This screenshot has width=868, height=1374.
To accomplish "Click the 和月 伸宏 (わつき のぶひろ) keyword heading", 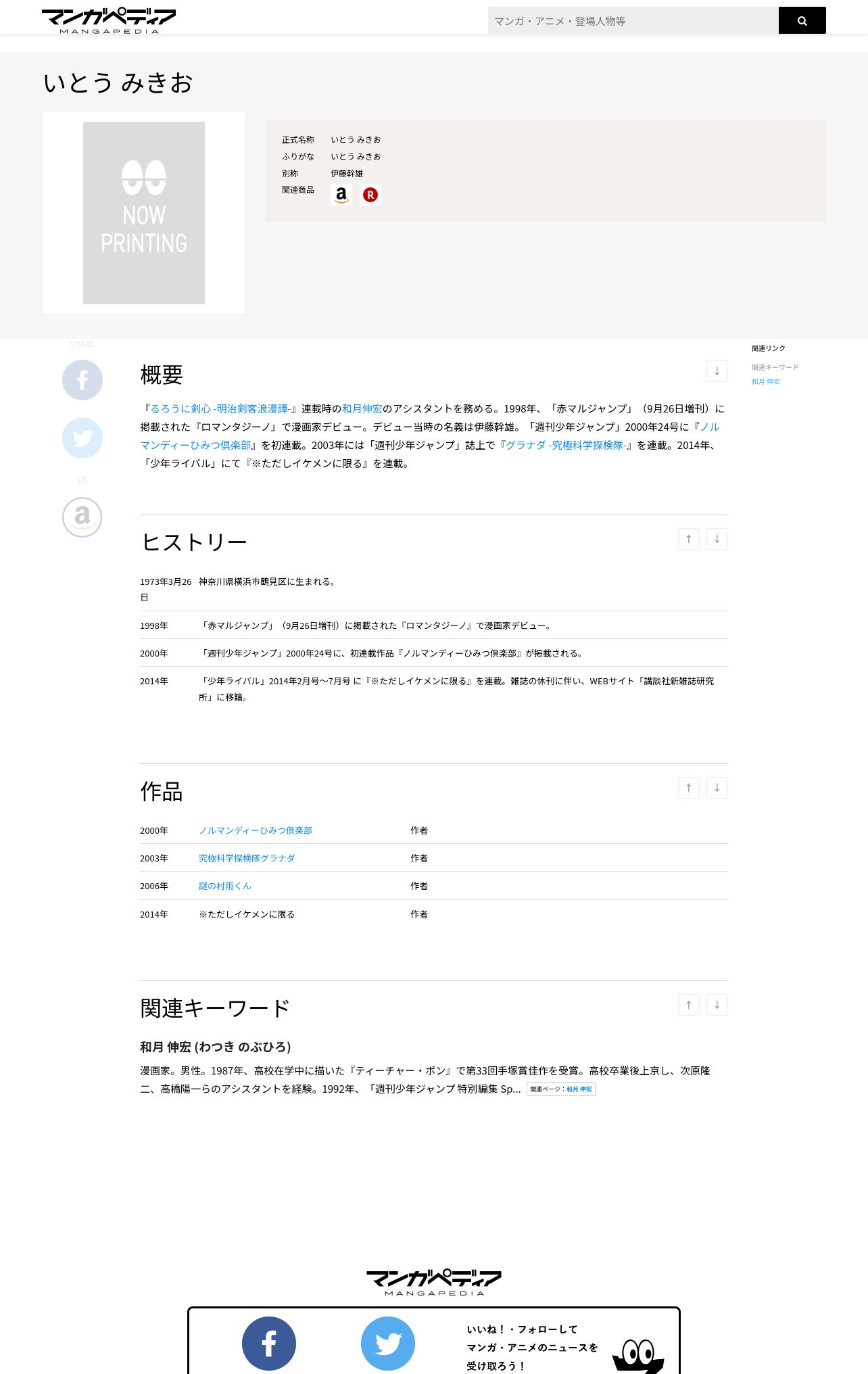I will pos(216,1047).
